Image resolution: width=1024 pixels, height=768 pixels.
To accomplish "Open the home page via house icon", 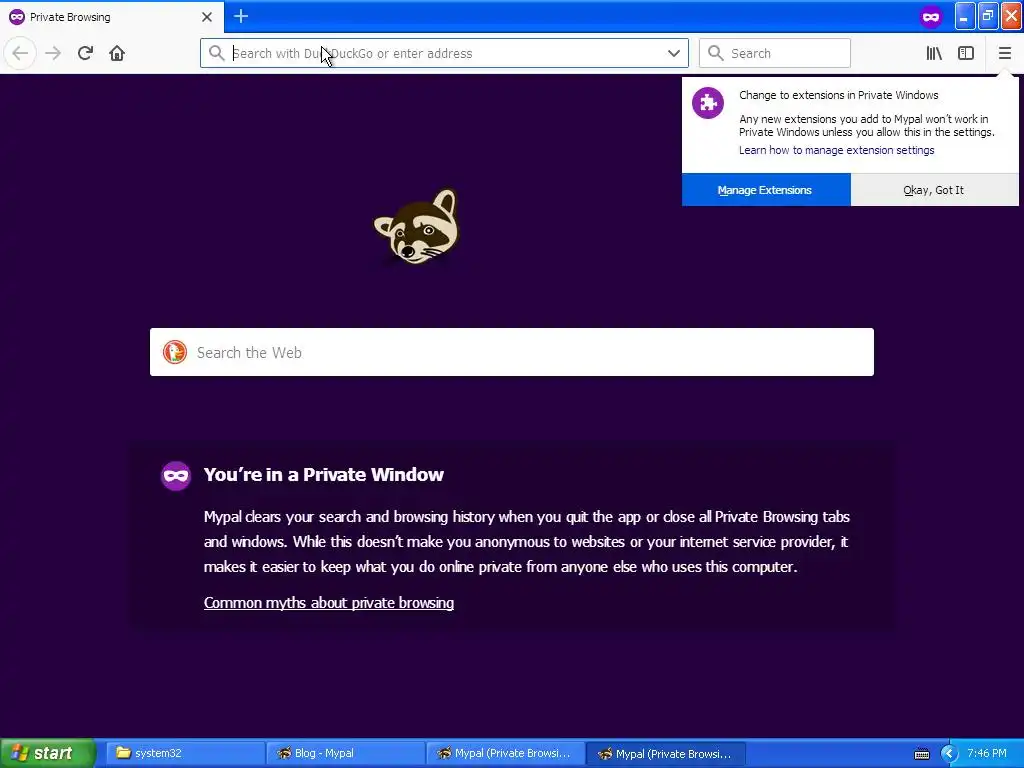I will 117,53.
